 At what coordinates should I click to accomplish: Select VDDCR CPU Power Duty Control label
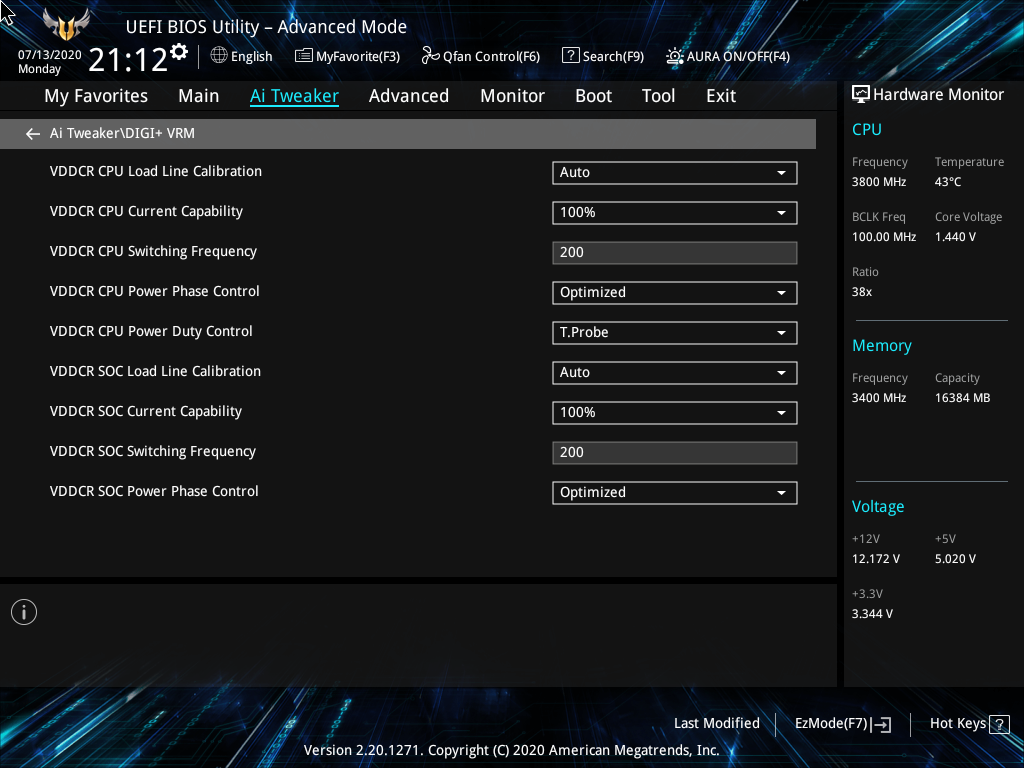coord(151,331)
